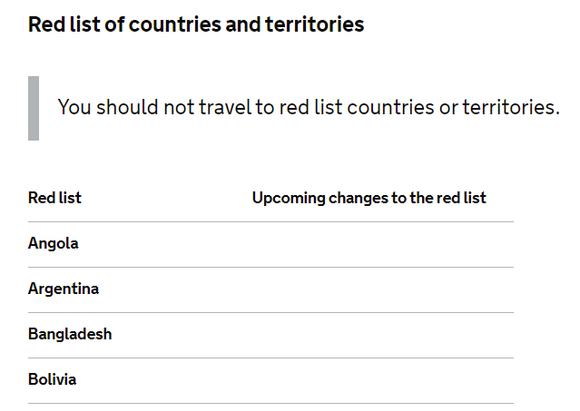Click the word 'You' starting the warning
Viewport: 580px width, 411px height.
tap(74, 107)
